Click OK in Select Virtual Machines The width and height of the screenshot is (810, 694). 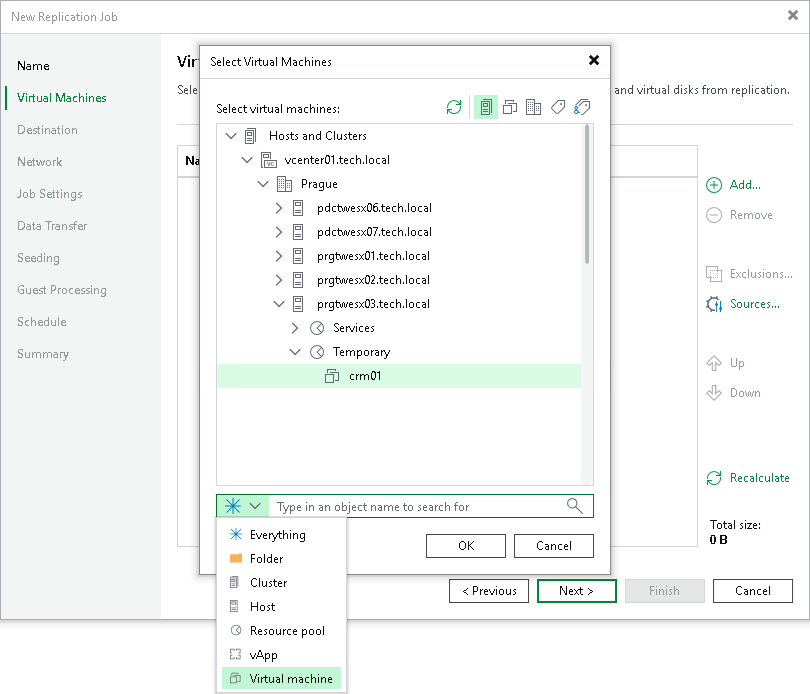(466, 546)
